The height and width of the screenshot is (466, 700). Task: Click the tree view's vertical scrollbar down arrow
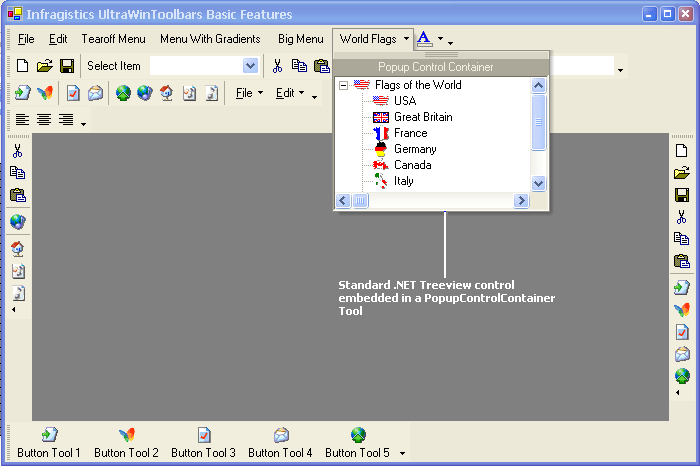(539, 183)
